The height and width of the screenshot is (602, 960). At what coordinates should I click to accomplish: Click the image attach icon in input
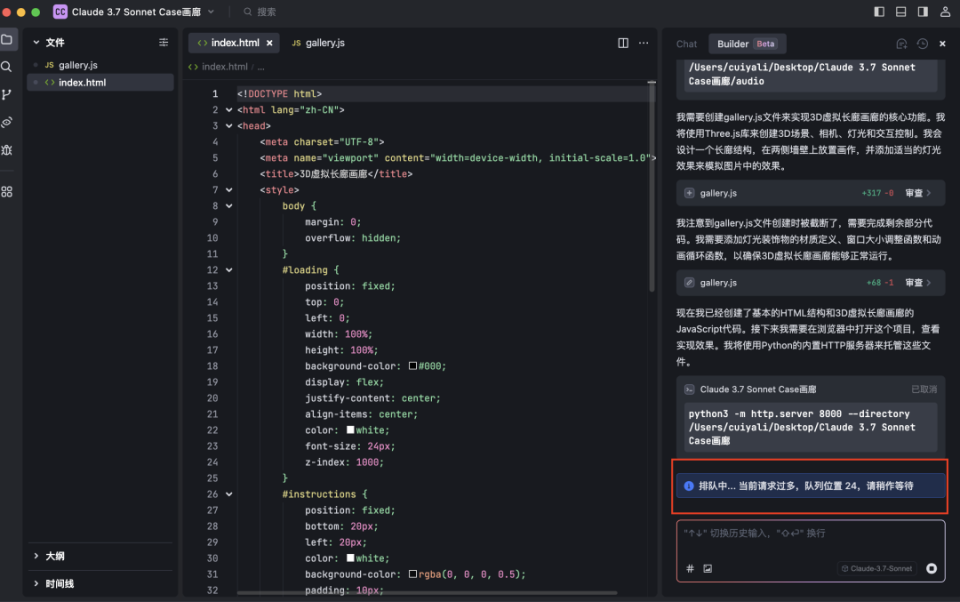pos(707,568)
